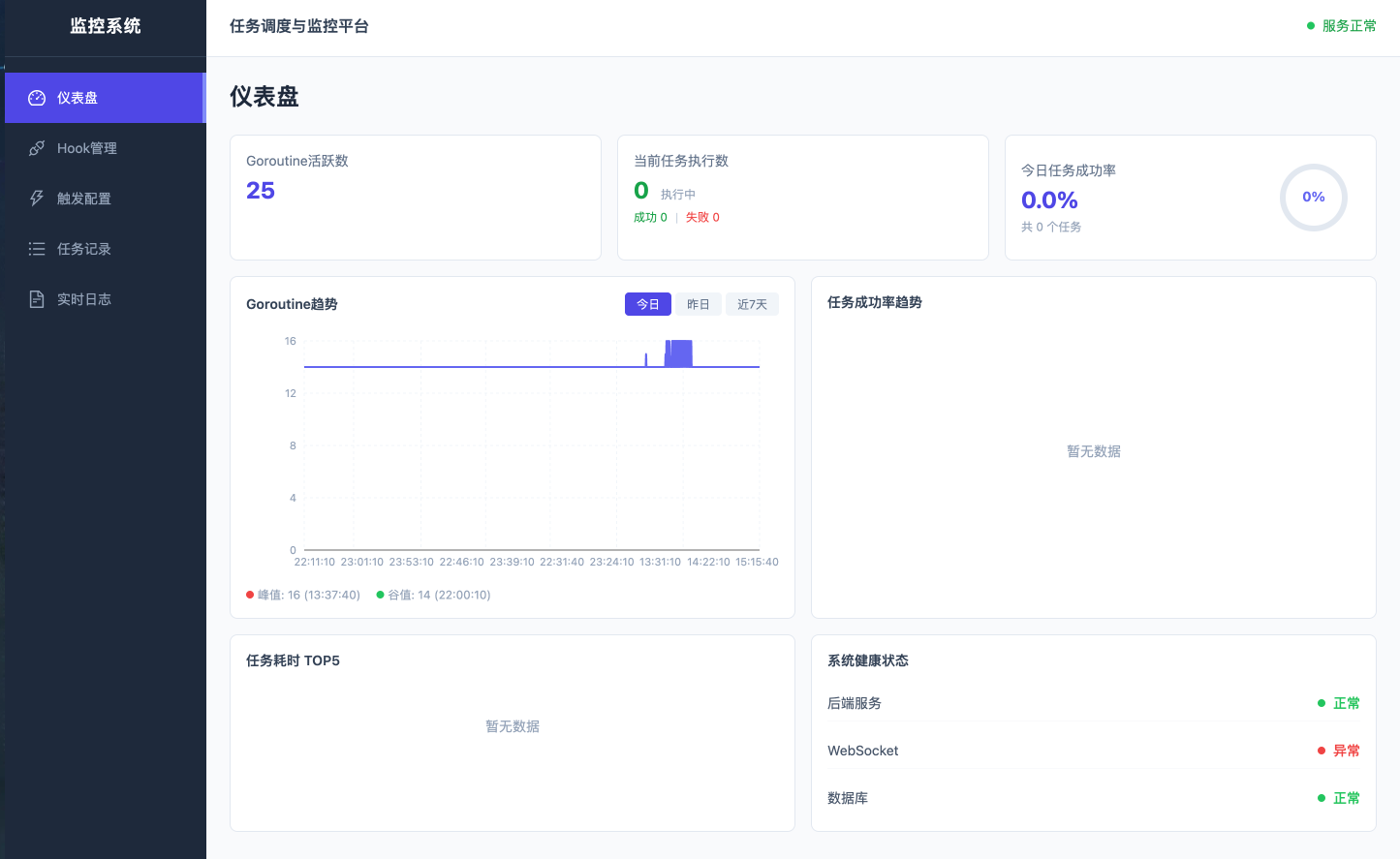This screenshot has height=859, width=1400.
Task: Click the 任务记录 list icon
Action: pos(37,249)
